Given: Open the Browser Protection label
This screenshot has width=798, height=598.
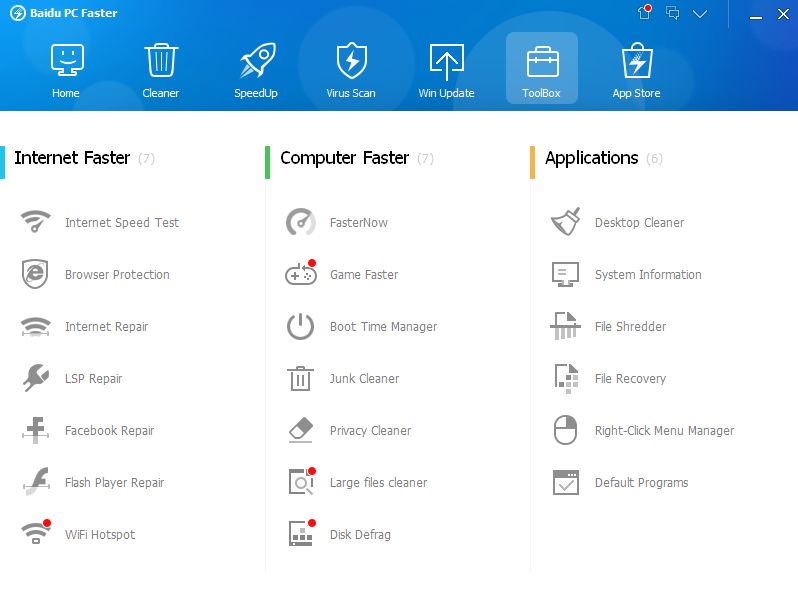Looking at the screenshot, I should [x=117, y=274].
